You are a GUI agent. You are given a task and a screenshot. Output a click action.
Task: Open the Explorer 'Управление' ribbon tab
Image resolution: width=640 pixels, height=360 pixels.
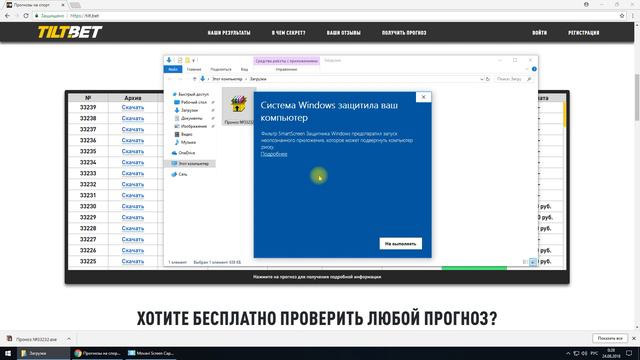click(x=286, y=69)
